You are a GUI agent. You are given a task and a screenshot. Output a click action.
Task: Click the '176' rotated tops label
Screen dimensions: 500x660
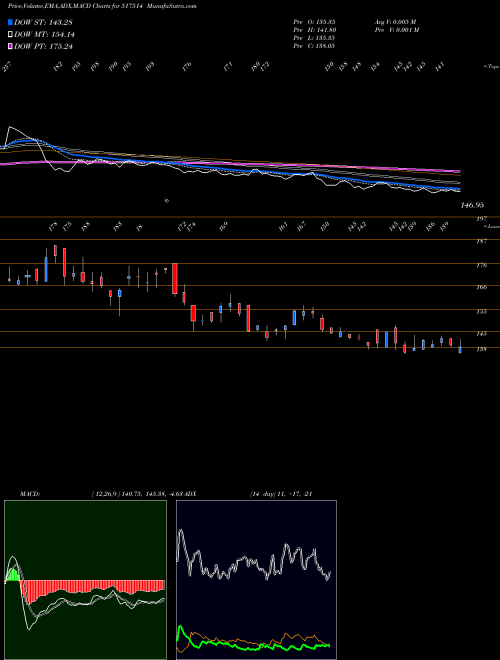pyautogui.click(x=187, y=66)
